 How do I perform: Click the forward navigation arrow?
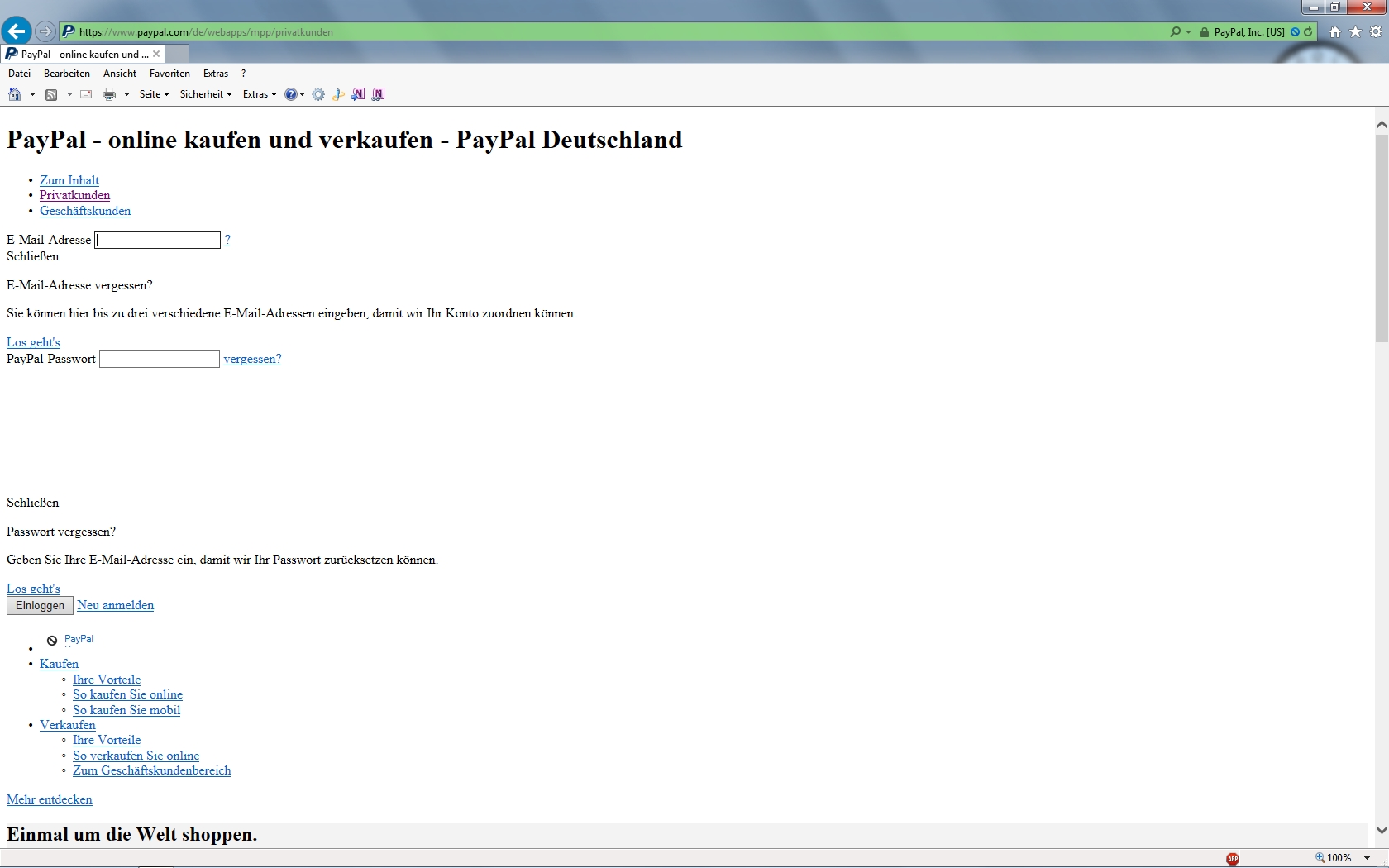[45, 31]
